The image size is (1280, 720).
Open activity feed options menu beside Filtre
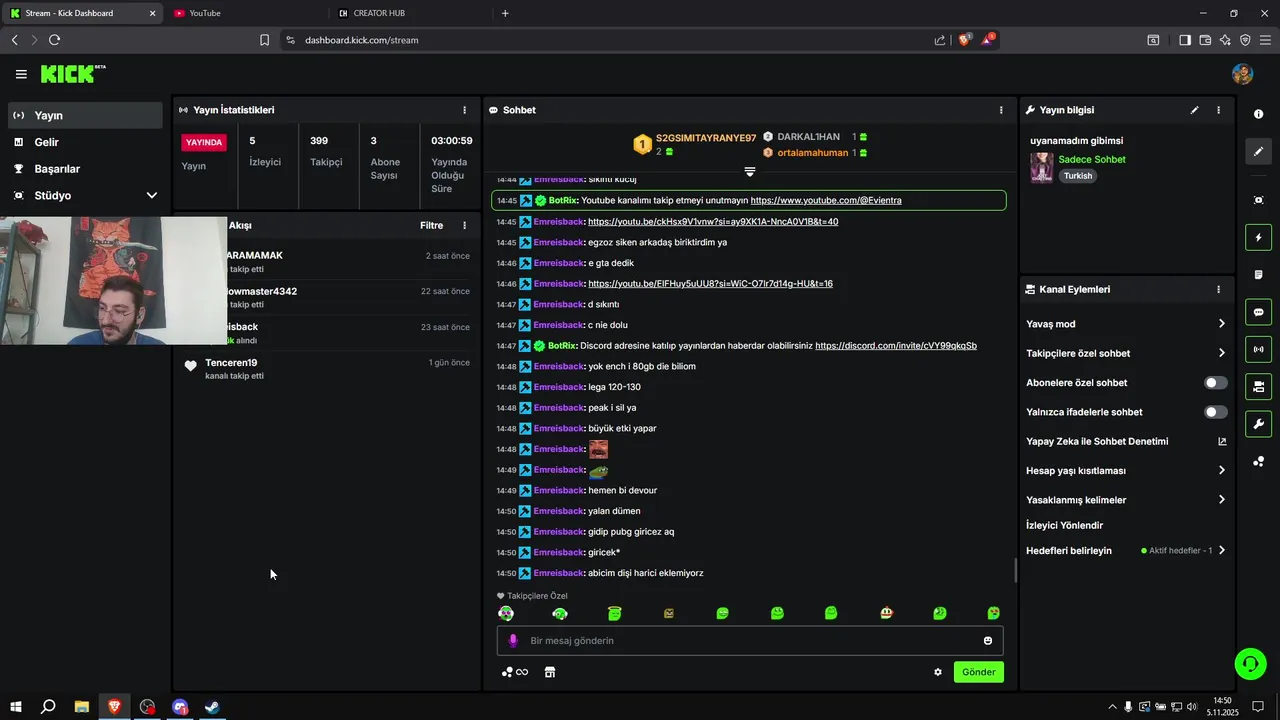click(464, 226)
